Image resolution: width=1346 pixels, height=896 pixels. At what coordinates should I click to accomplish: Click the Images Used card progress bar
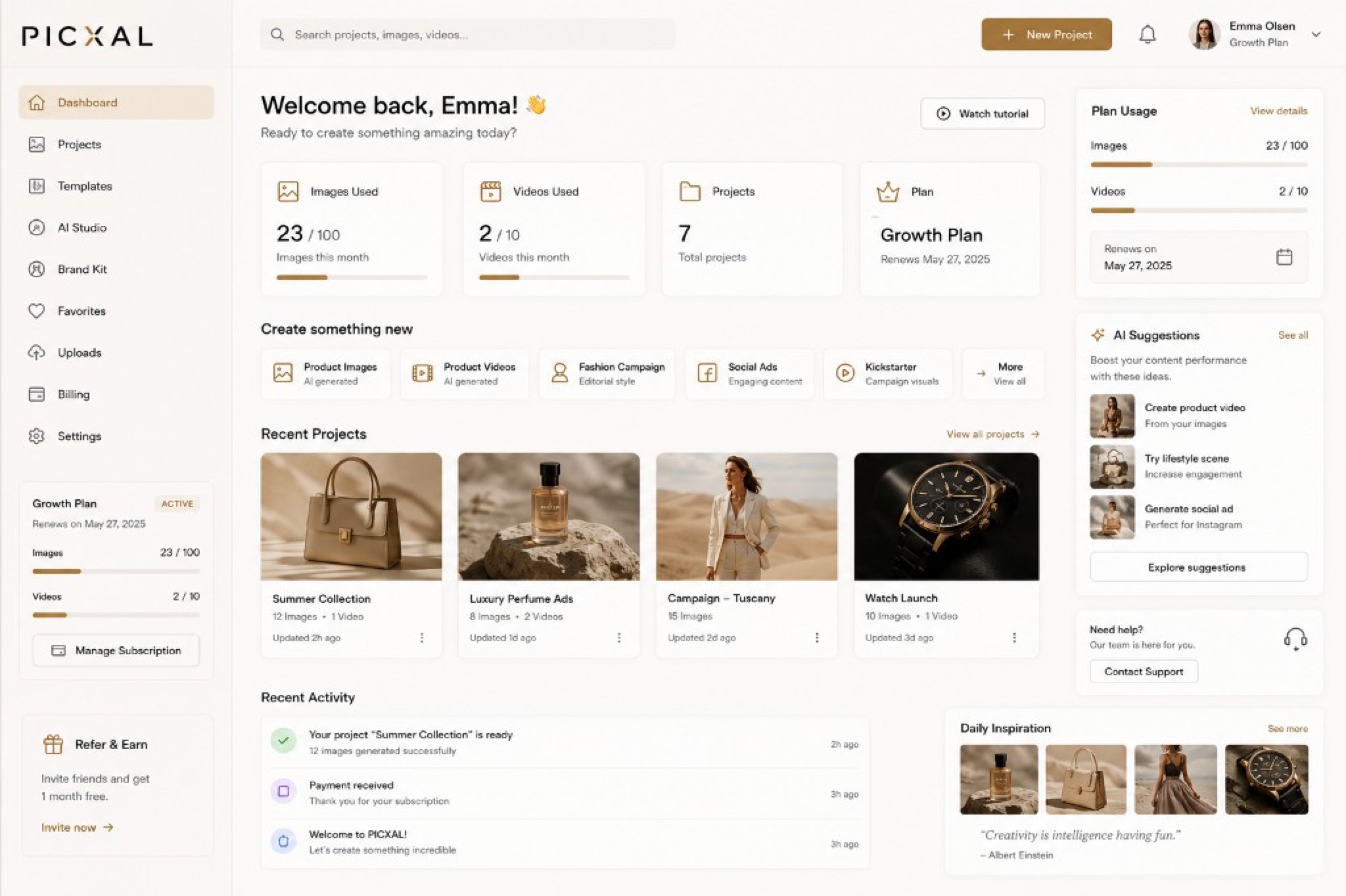(352, 277)
